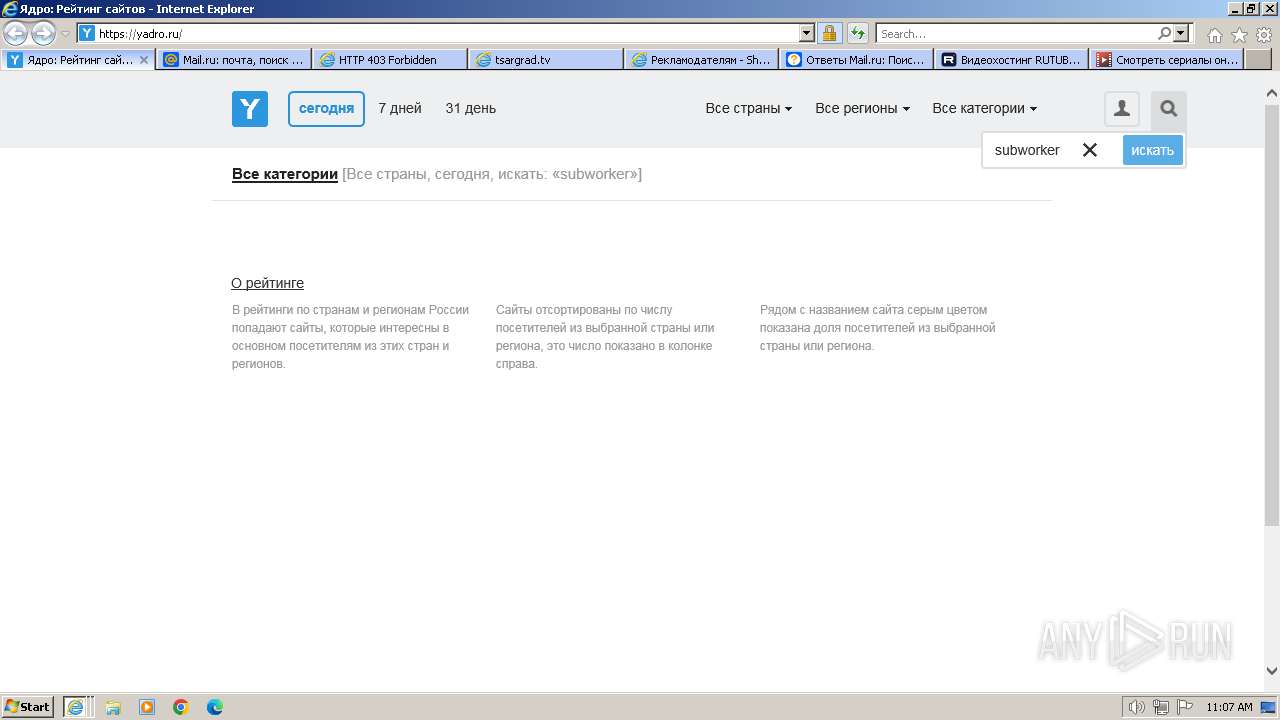Click the security lock icon

(x=830, y=33)
